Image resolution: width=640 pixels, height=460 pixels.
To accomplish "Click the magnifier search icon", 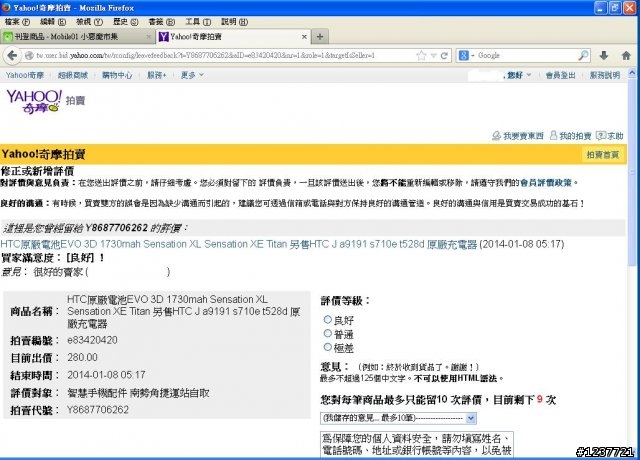I will click(x=584, y=55).
